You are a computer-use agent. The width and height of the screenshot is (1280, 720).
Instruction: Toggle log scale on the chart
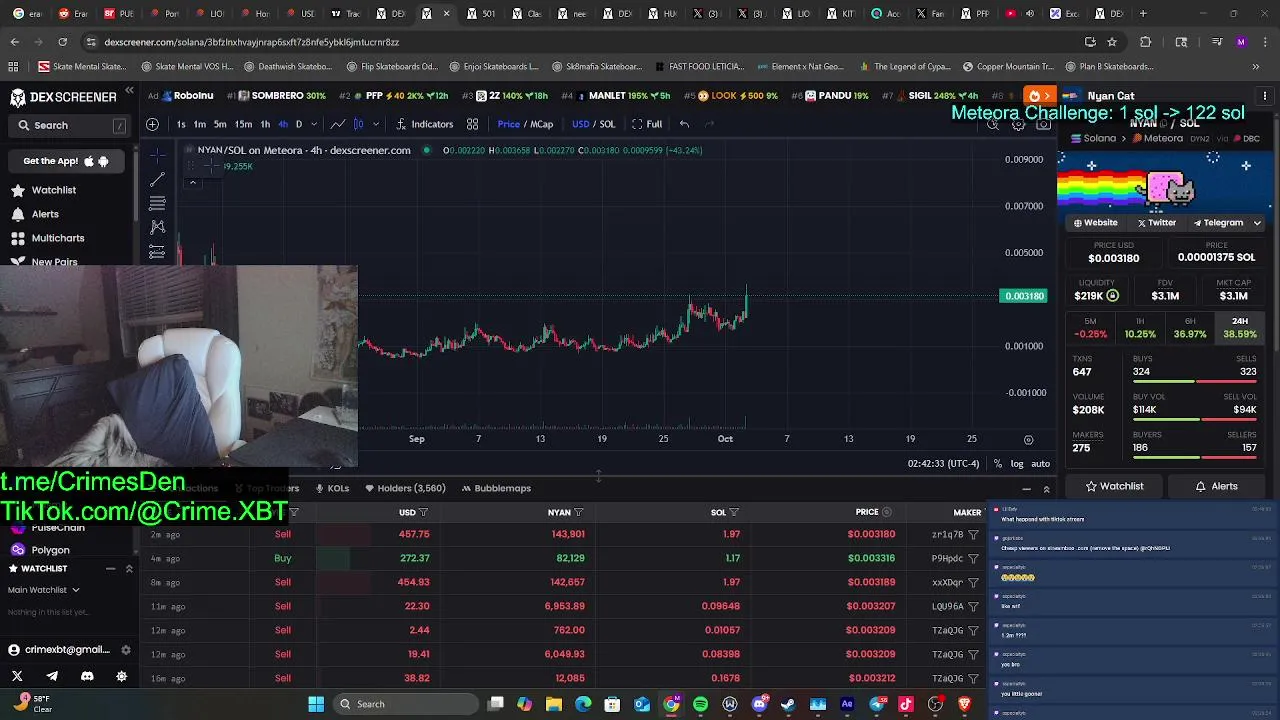click(x=1017, y=464)
